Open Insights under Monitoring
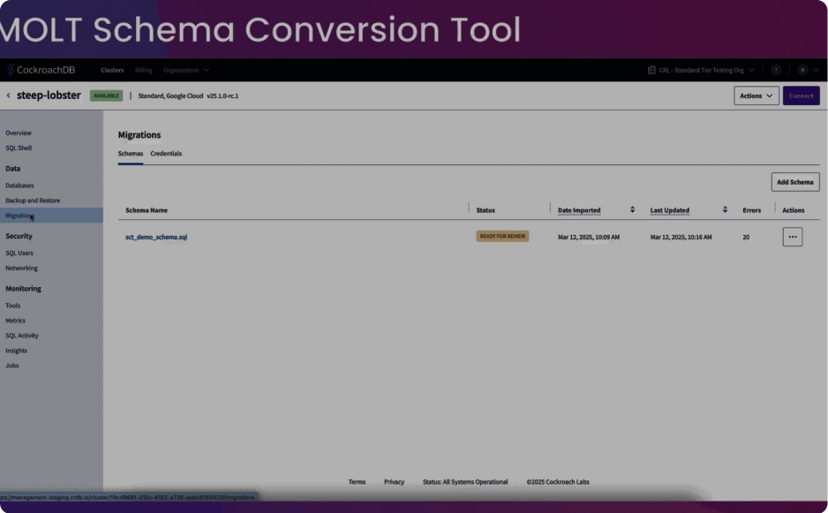828x513 pixels. tap(16, 351)
